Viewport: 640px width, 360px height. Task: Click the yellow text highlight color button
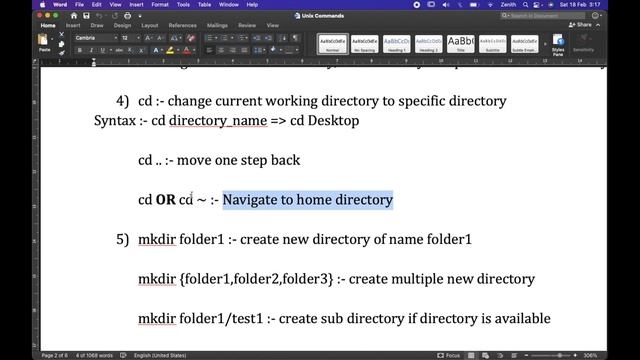click(170, 50)
